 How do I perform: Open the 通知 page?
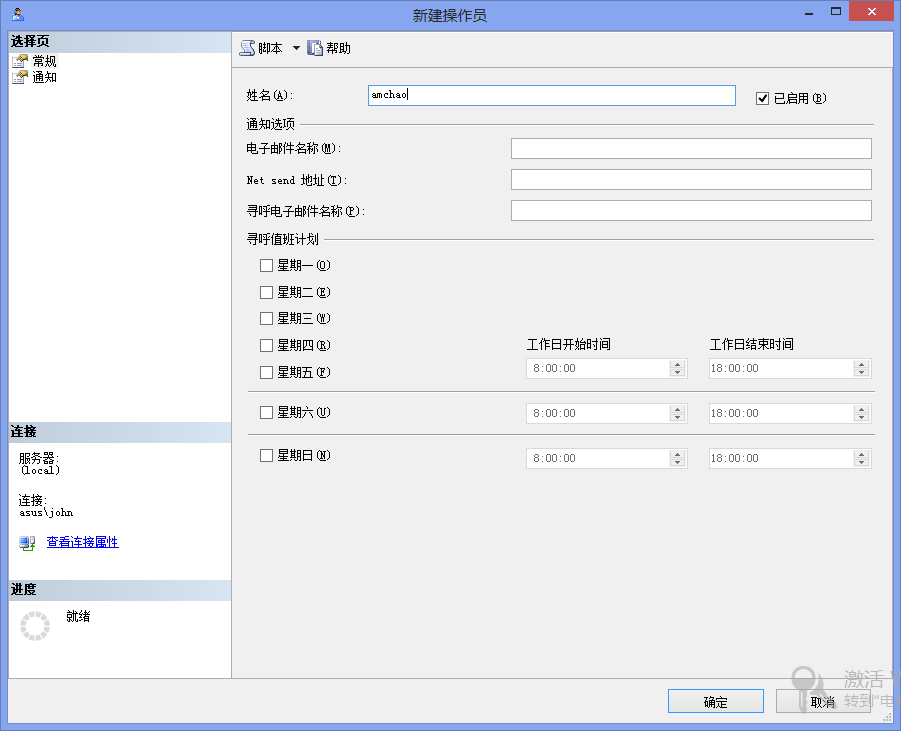click(45, 77)
